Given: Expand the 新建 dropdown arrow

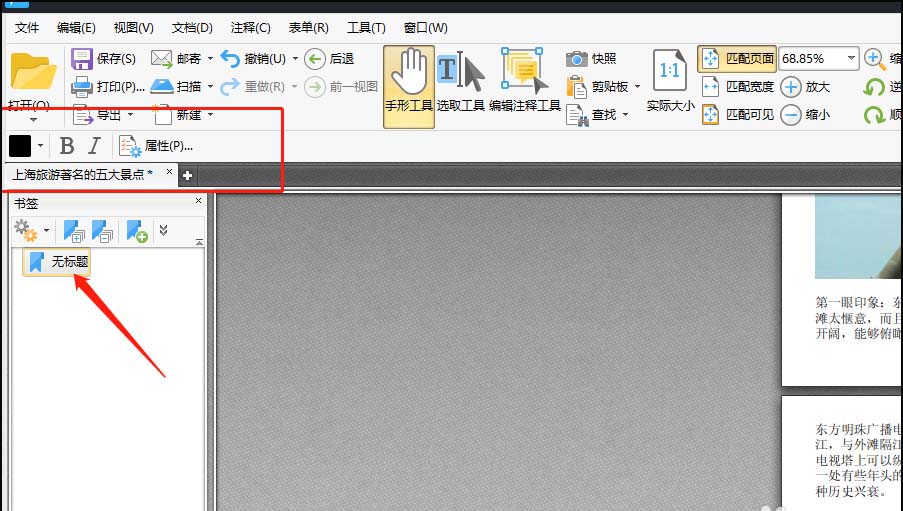Looking at the screenshot, I should pos(210,115).
